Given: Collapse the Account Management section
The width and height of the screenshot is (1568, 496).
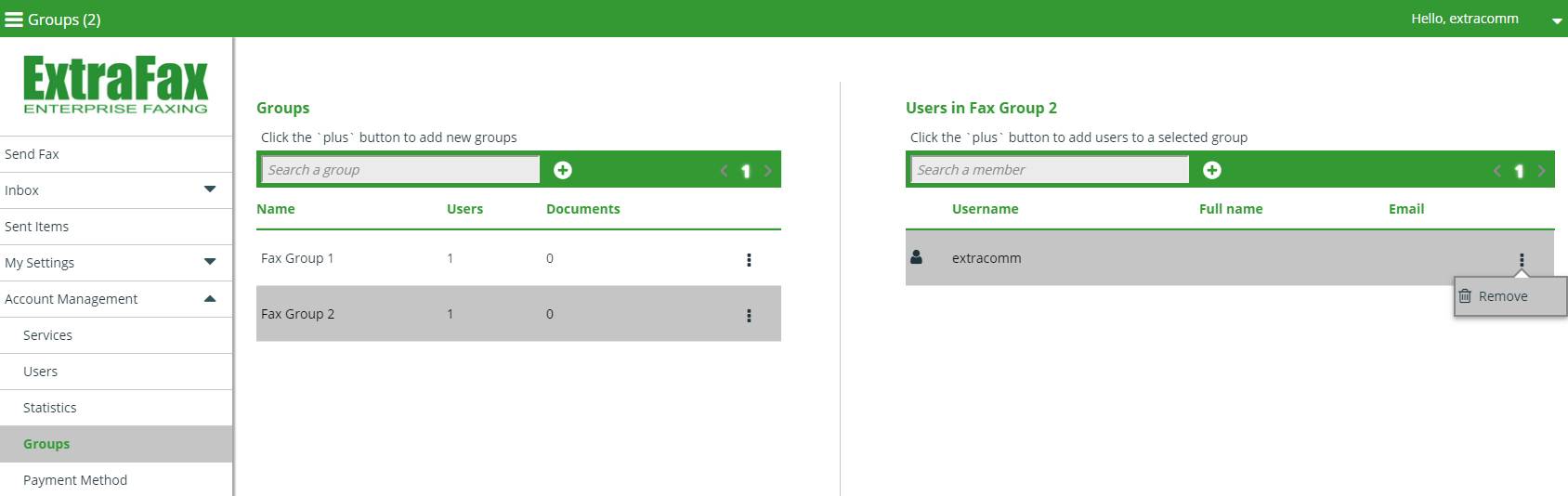Looking at the screenshot, I should pyautogui.click(x=210, y=298).
